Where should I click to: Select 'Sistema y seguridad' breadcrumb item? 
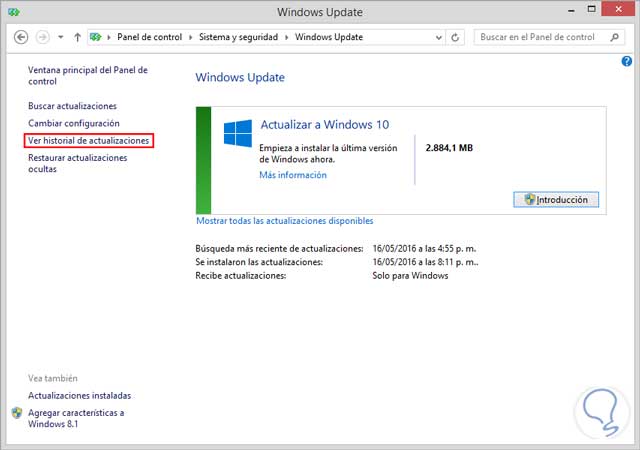[238, 37]
